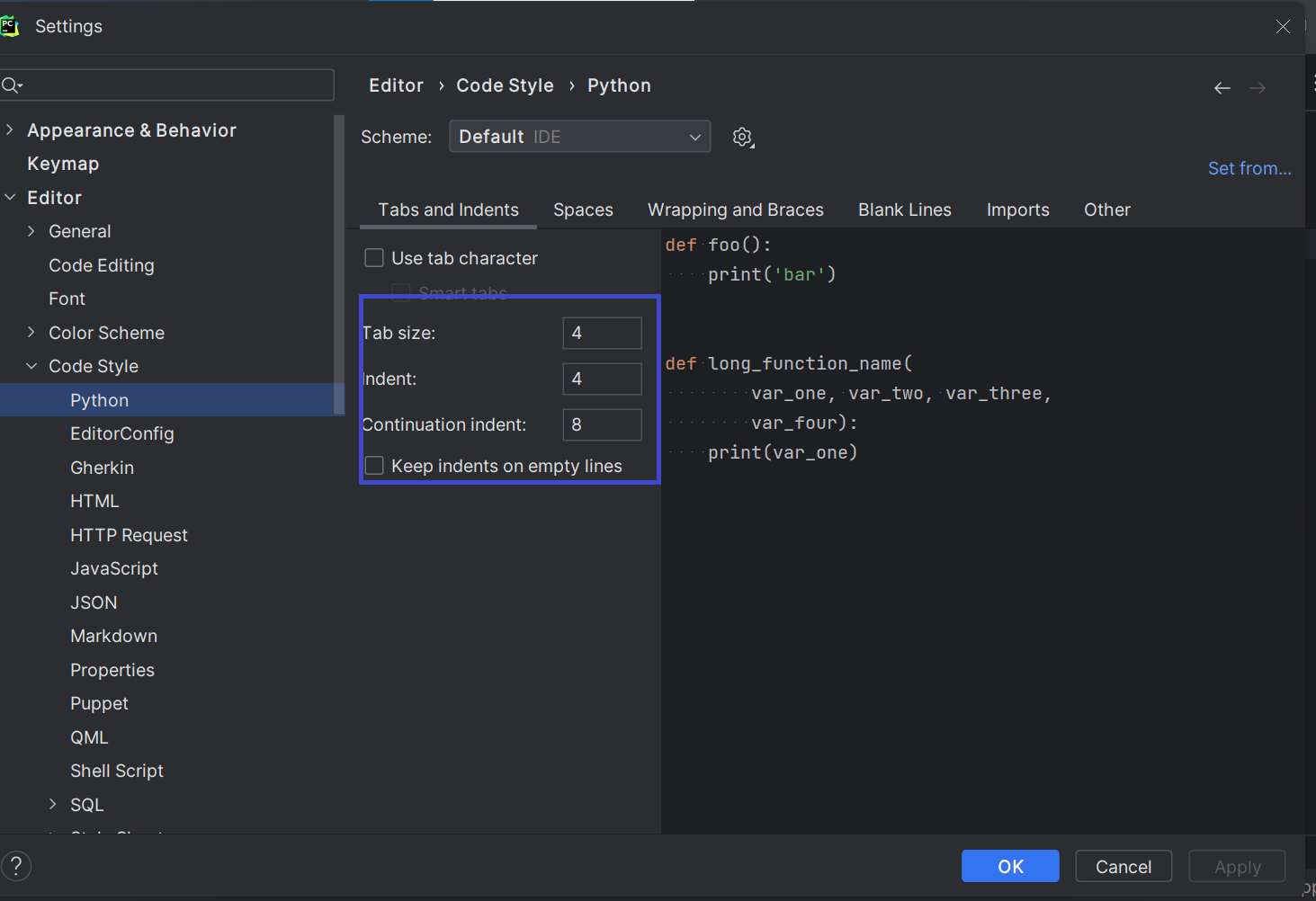The height and width of the screenshot is (901, 1316).
Task: Collapse the Editor section
Action: coord(10,197)
